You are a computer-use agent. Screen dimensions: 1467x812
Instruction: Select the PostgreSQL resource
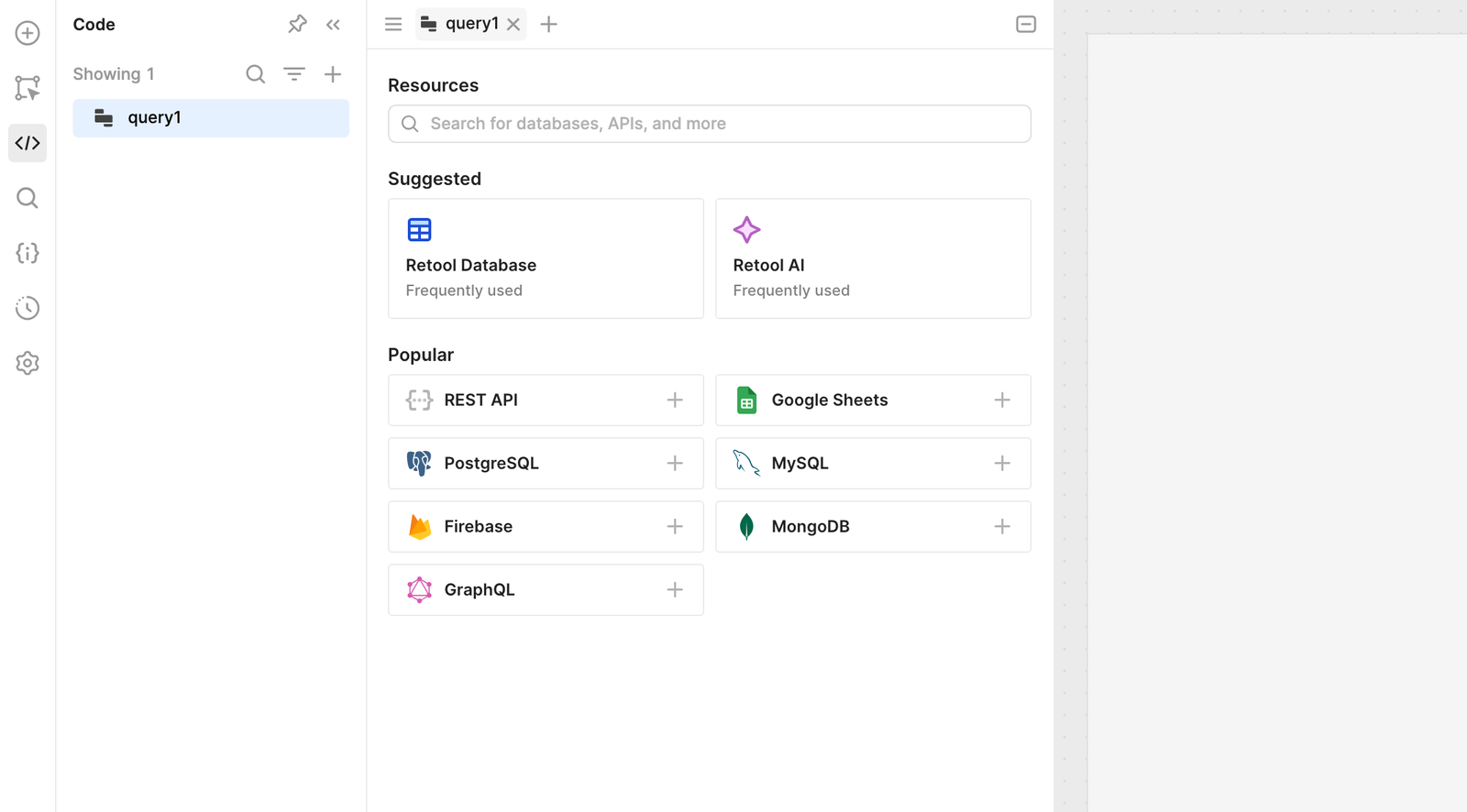click(x=546, y=464)
